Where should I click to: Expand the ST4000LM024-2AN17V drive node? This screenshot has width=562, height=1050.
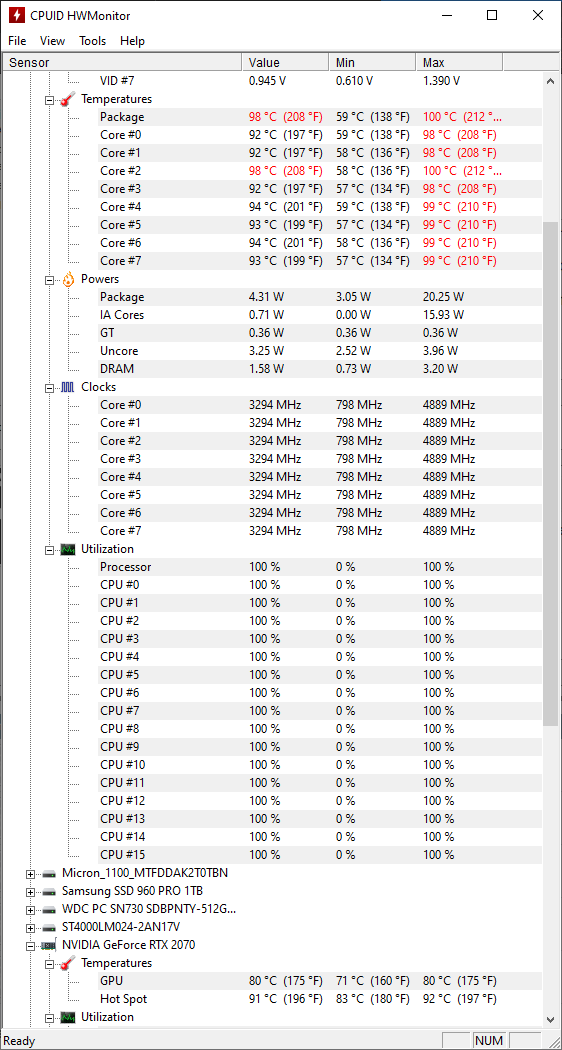click(x=30, y=927)
